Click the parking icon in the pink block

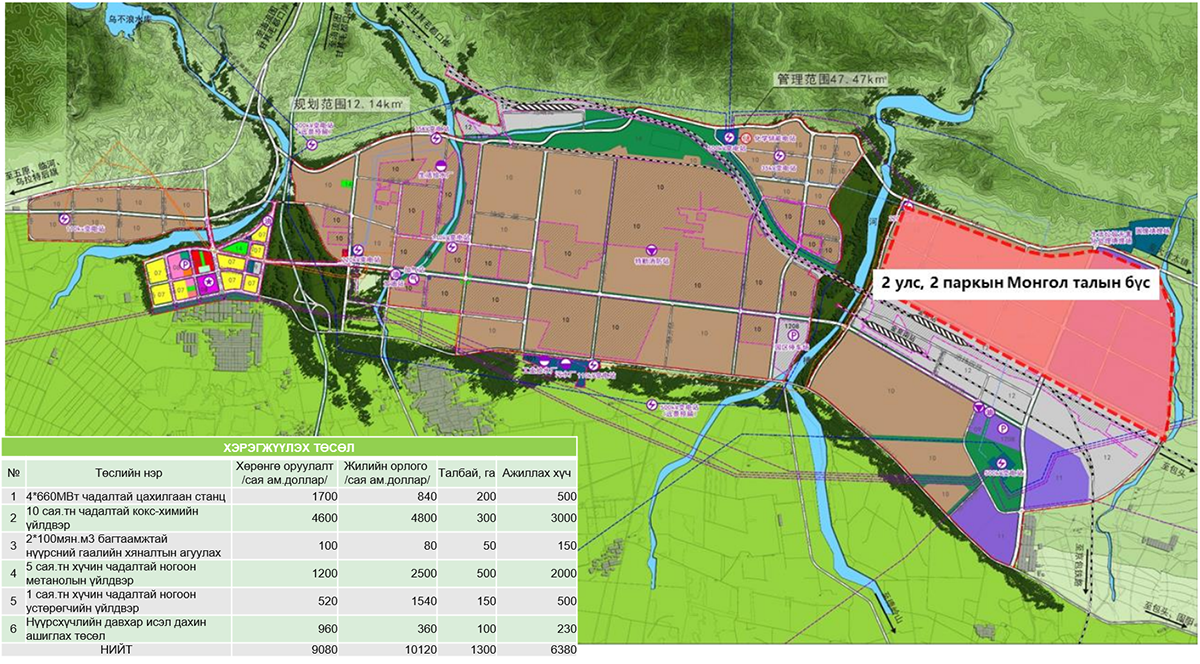click(185, 265)
